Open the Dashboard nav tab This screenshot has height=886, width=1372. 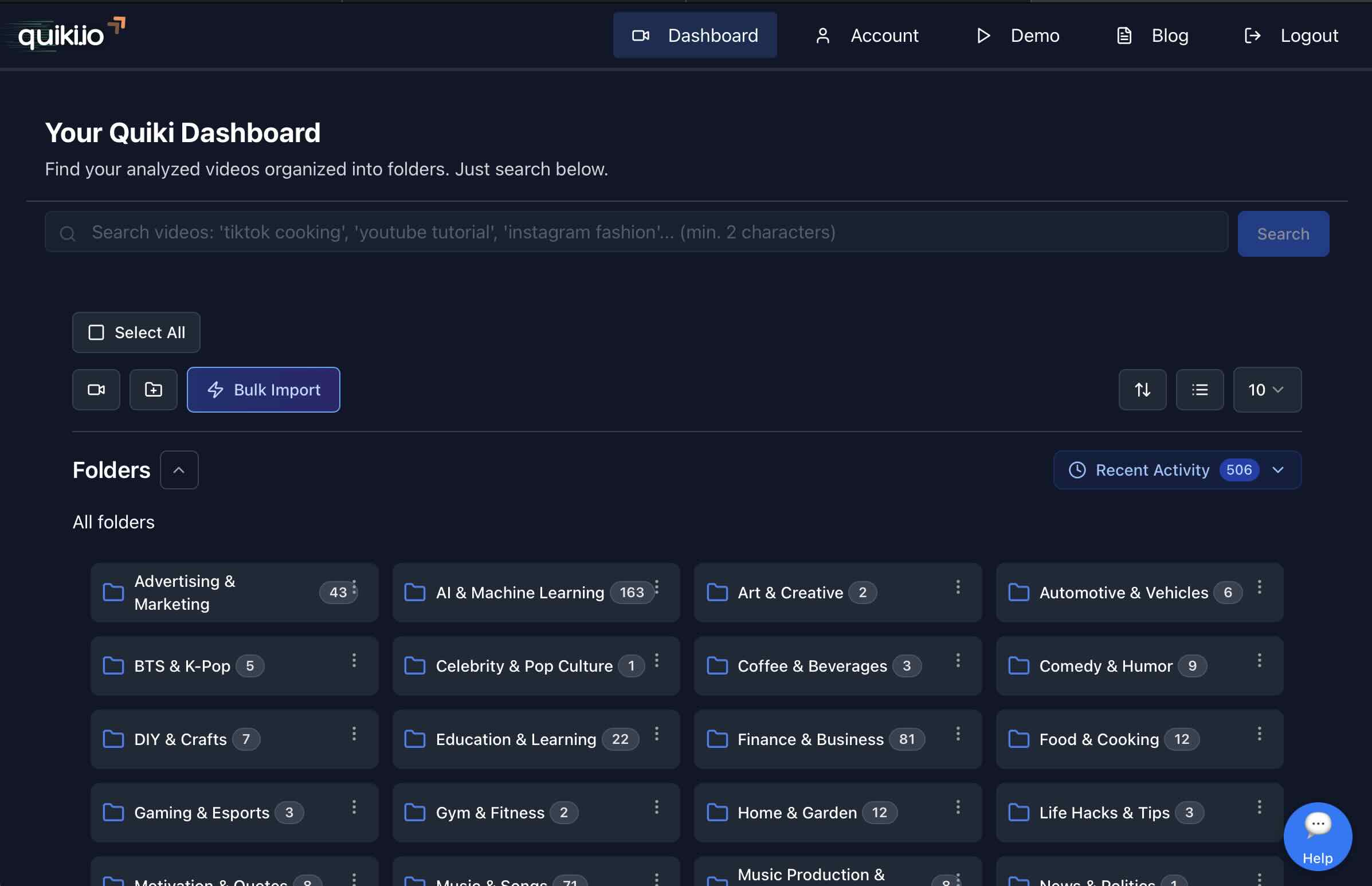click(695, 35)
